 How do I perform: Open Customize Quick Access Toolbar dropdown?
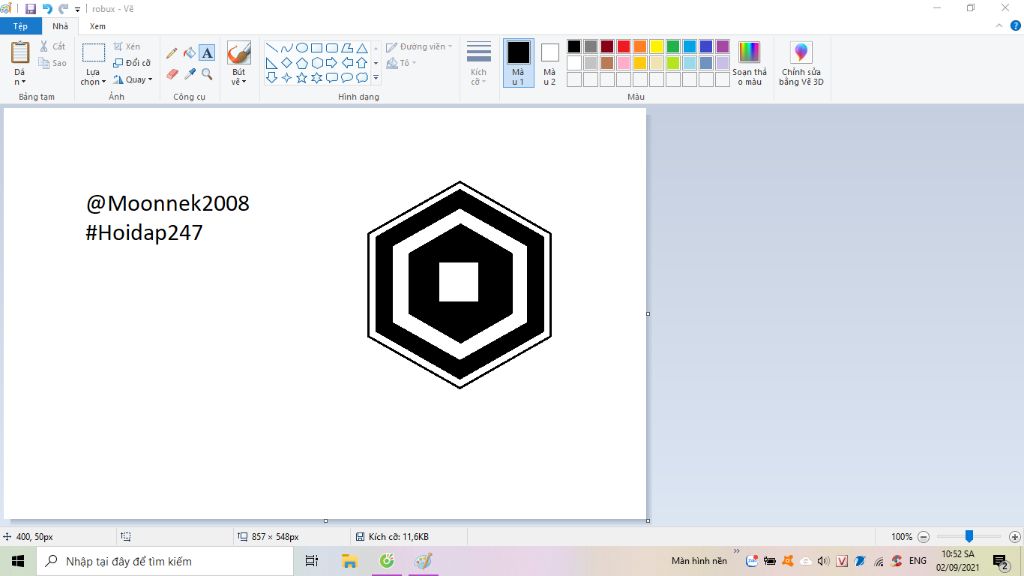[77, 9]
